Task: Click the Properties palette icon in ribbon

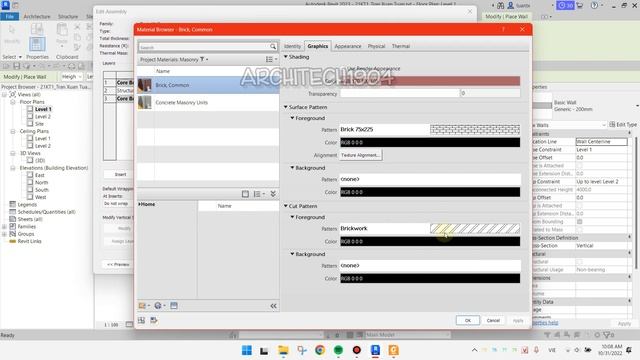Action: coord(37,44)
